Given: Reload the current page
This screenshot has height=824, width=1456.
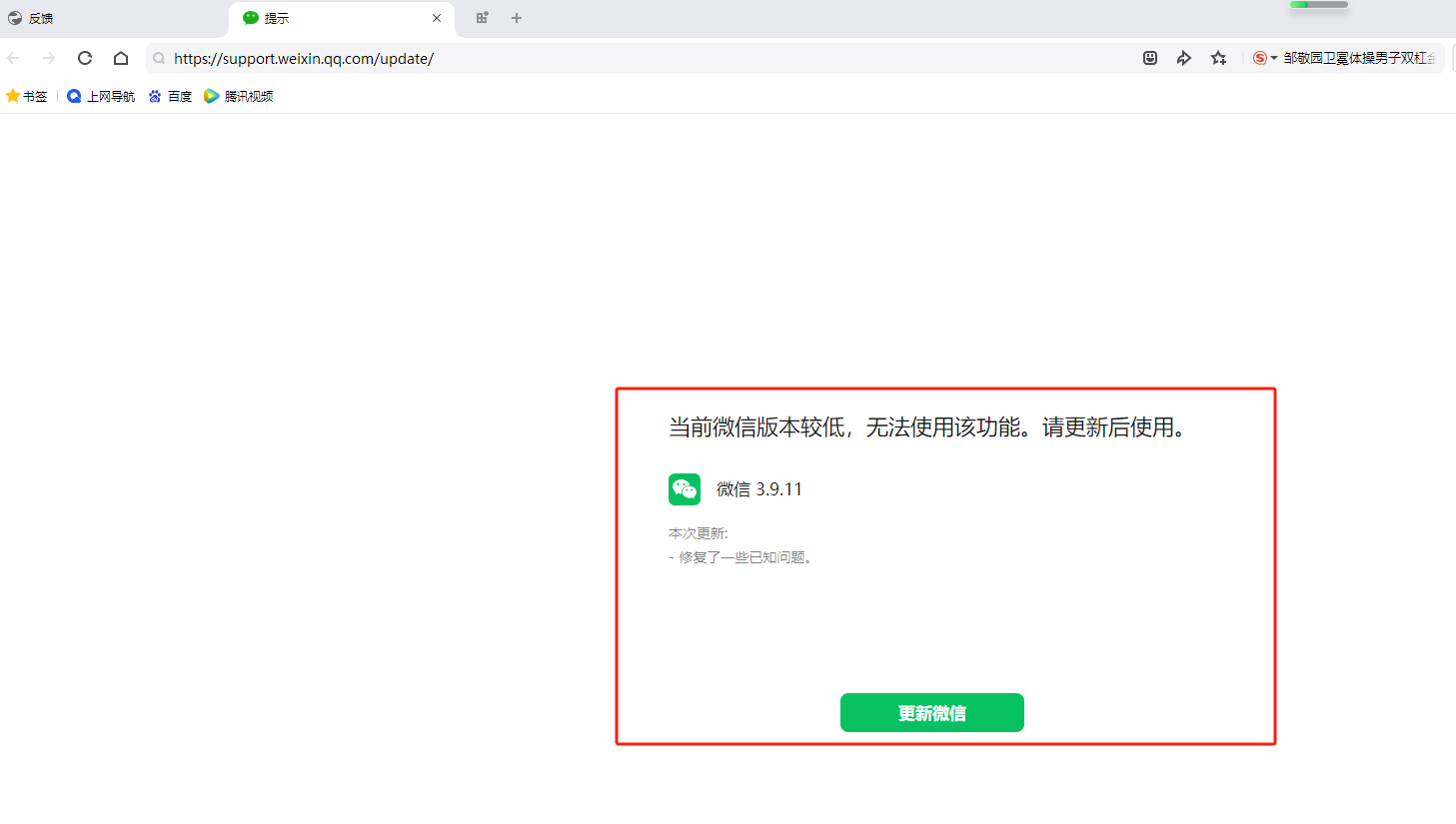Looking at the screenshot, I should point(85,58).
